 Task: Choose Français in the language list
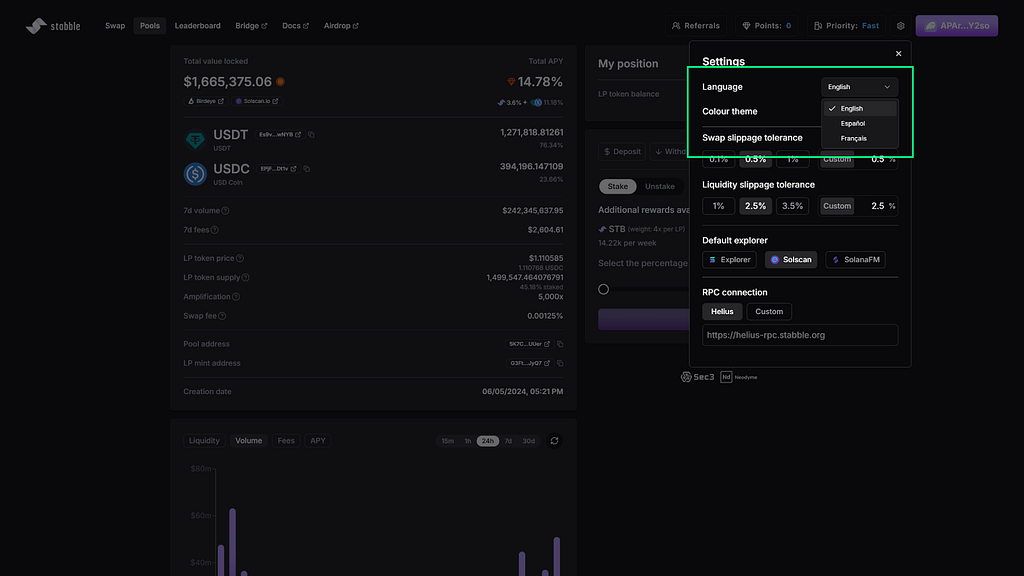point(859,138)
